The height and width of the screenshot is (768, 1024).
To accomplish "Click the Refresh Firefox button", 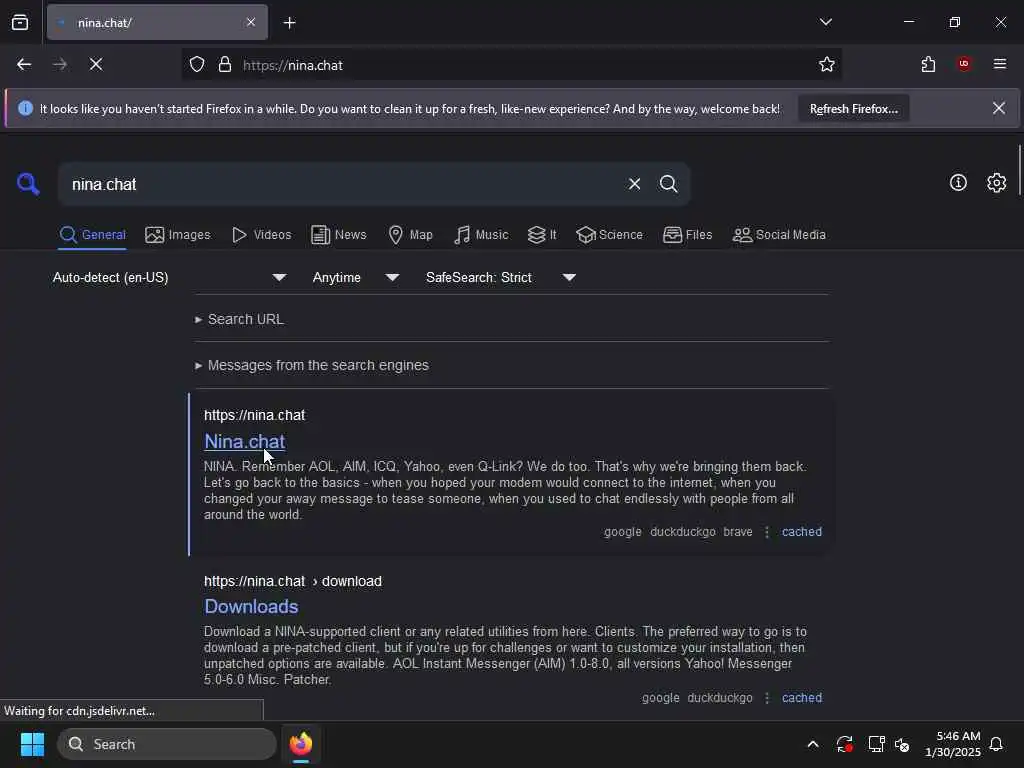I will (854, 109).
